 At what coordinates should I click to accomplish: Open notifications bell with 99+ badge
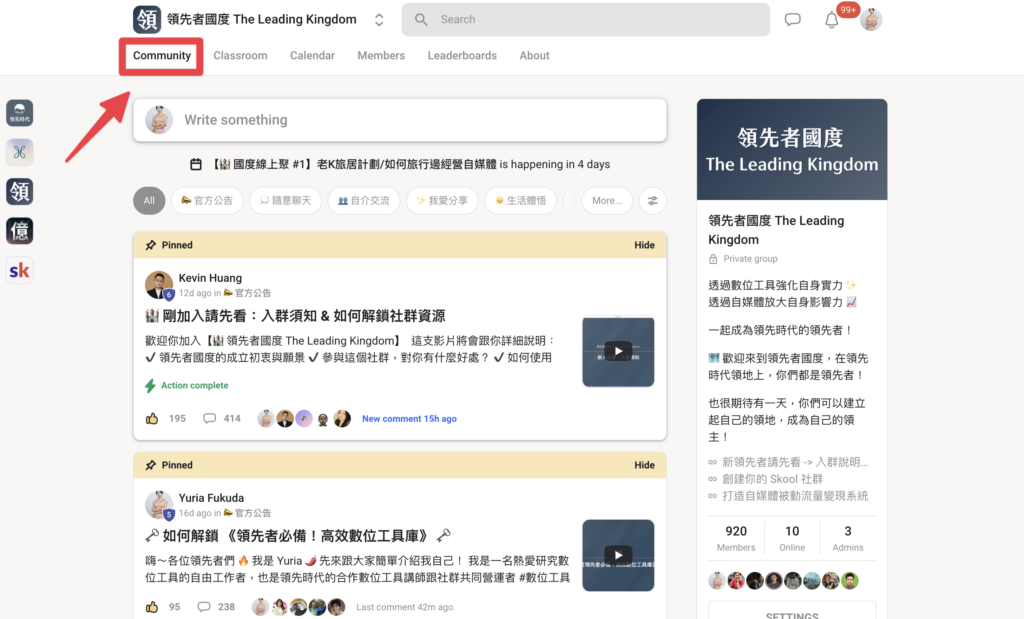[x=831, y=20]
